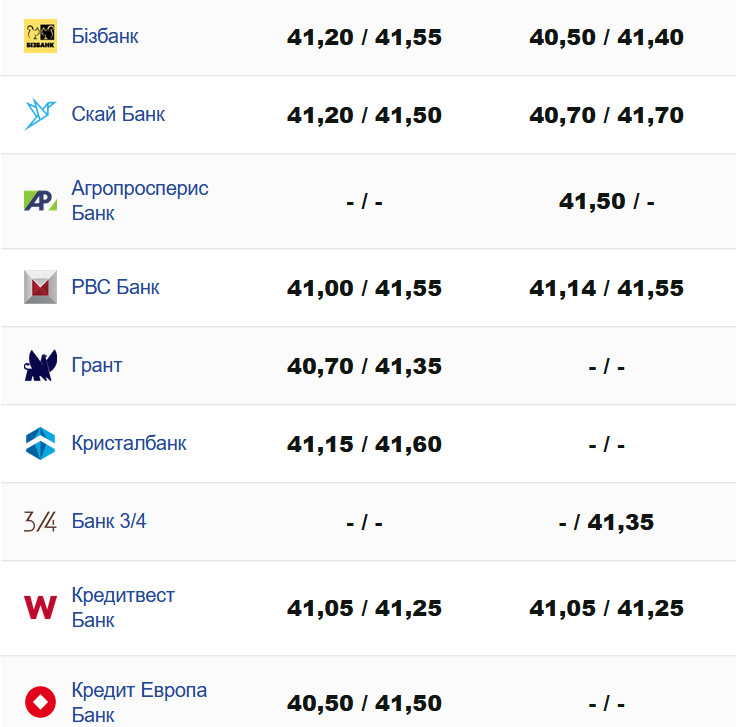Click the Кристалбанк blue diamond logo
The width and height of the screenshot is (736, 727).
tap(40, 444)
